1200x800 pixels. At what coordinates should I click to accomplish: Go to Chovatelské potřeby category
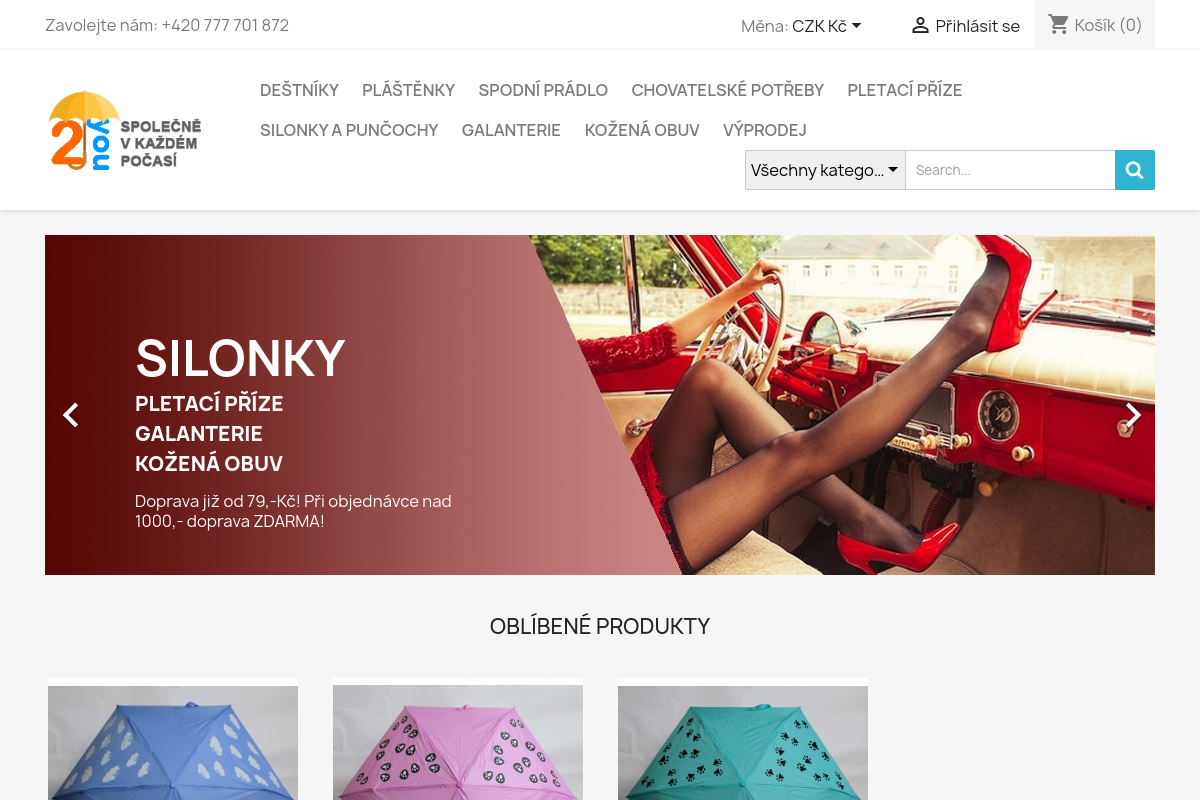pos(727,90)
